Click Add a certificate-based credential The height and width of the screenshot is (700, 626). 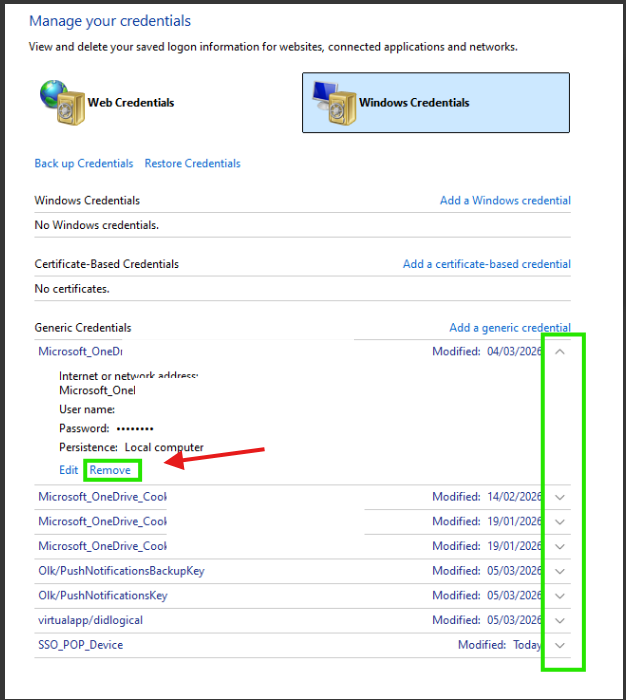point(487,264)
